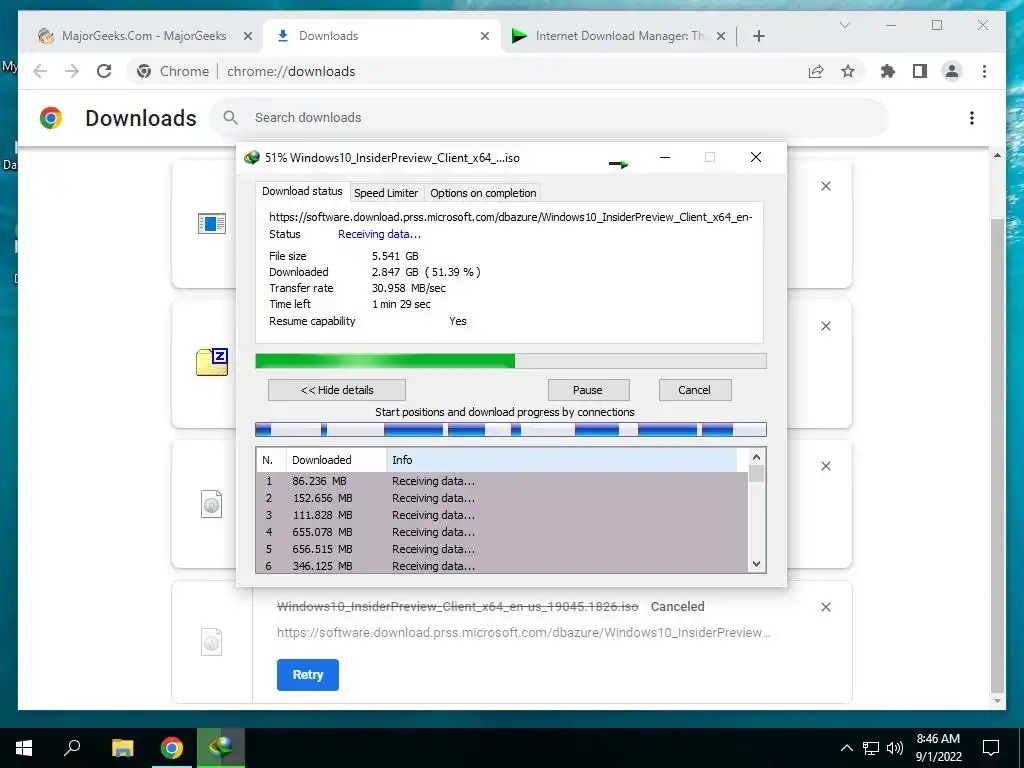Reload the downloads page
This screenshot has width=1024, height=768.
tap(104, 71)
